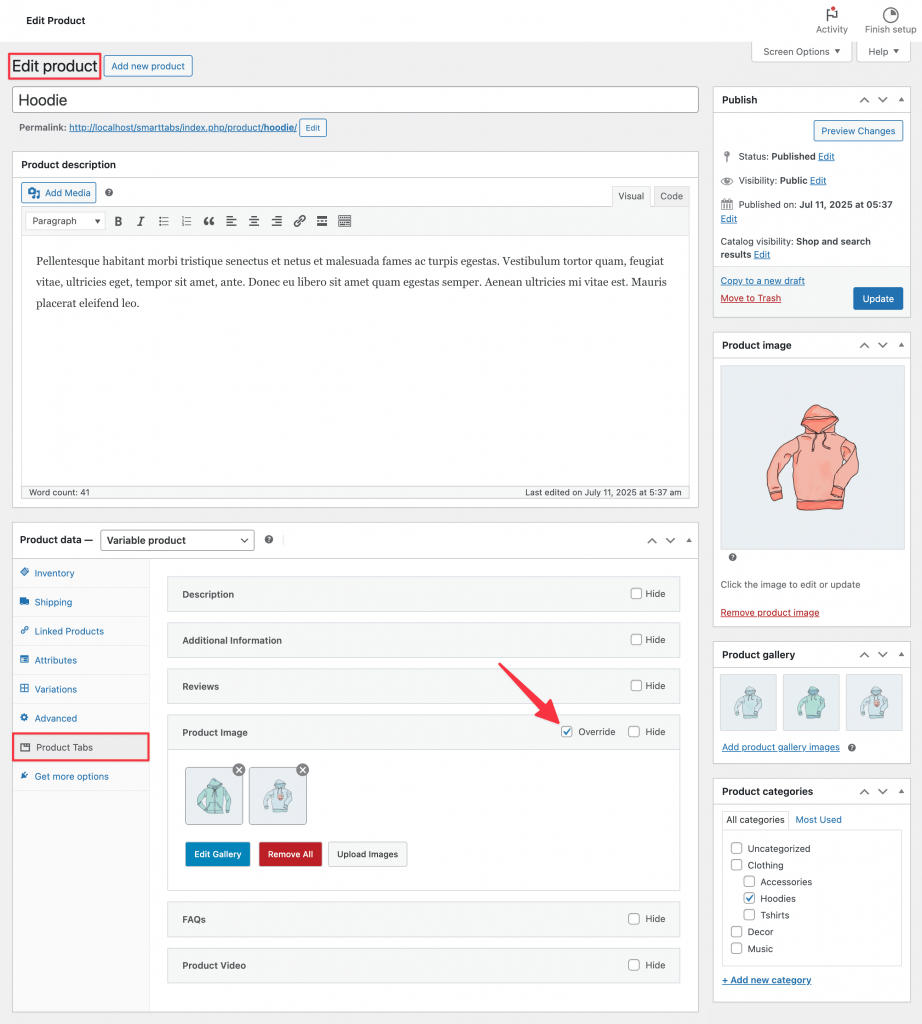The width and height of the screenshot is (922, 1024).
Task: Move Product data box down
Action: (670, 541)
